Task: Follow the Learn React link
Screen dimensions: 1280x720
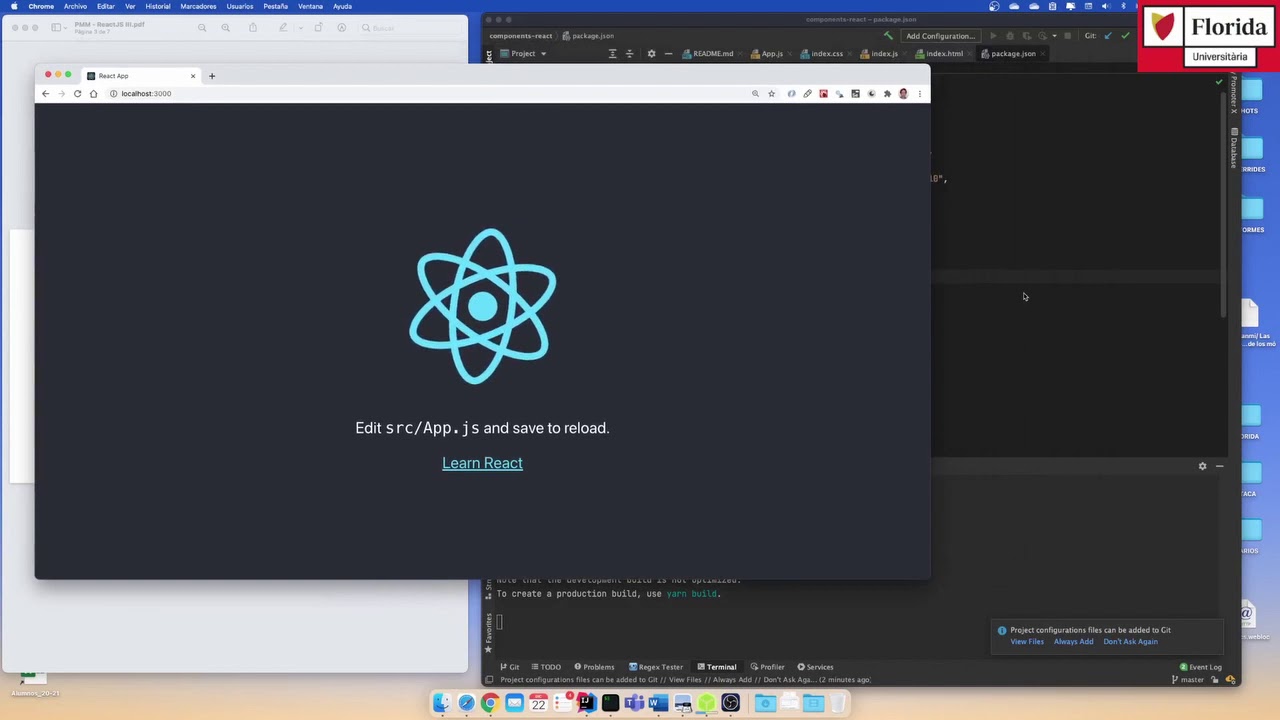Action: 482,463
